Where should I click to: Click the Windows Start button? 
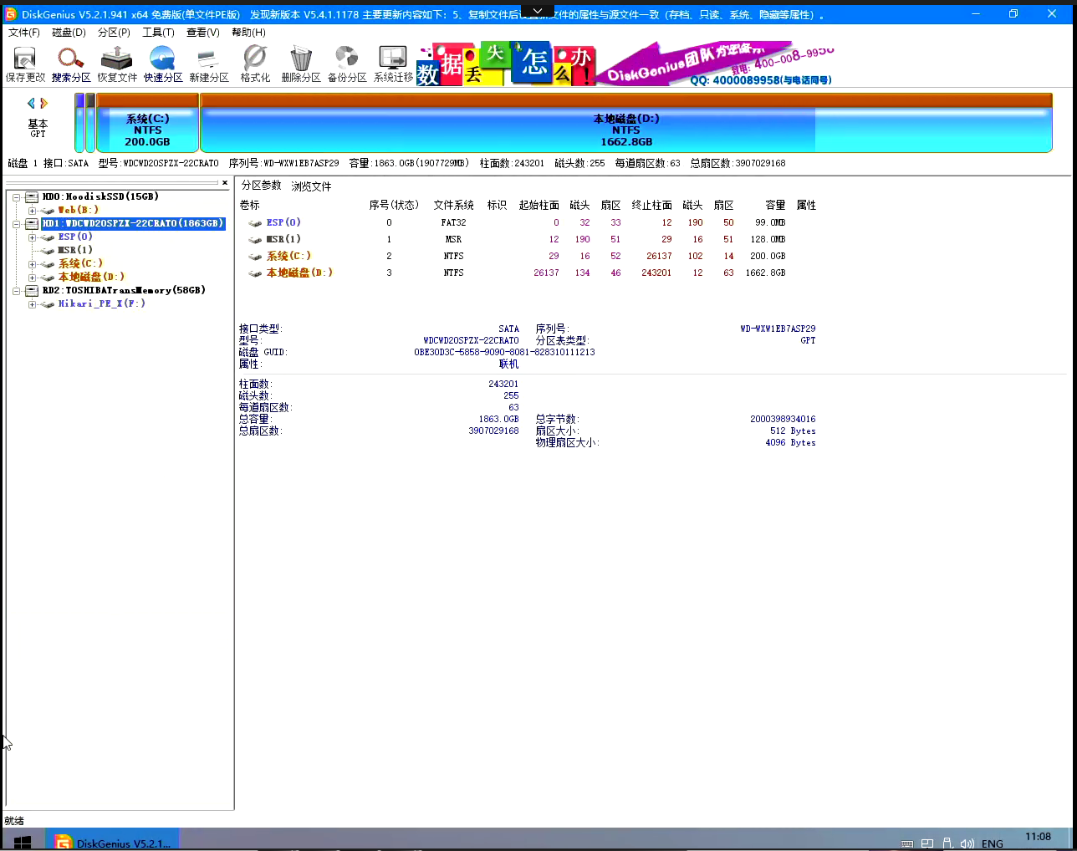pos(22,840)
